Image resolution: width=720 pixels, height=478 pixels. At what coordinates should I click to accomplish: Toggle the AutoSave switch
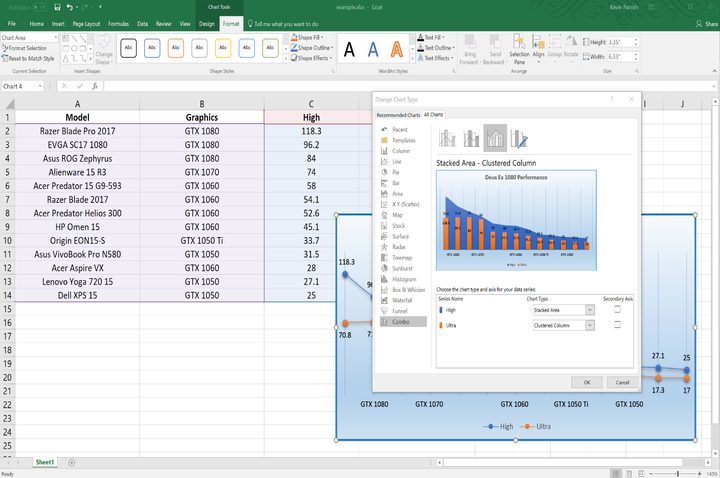coord(40,7)
